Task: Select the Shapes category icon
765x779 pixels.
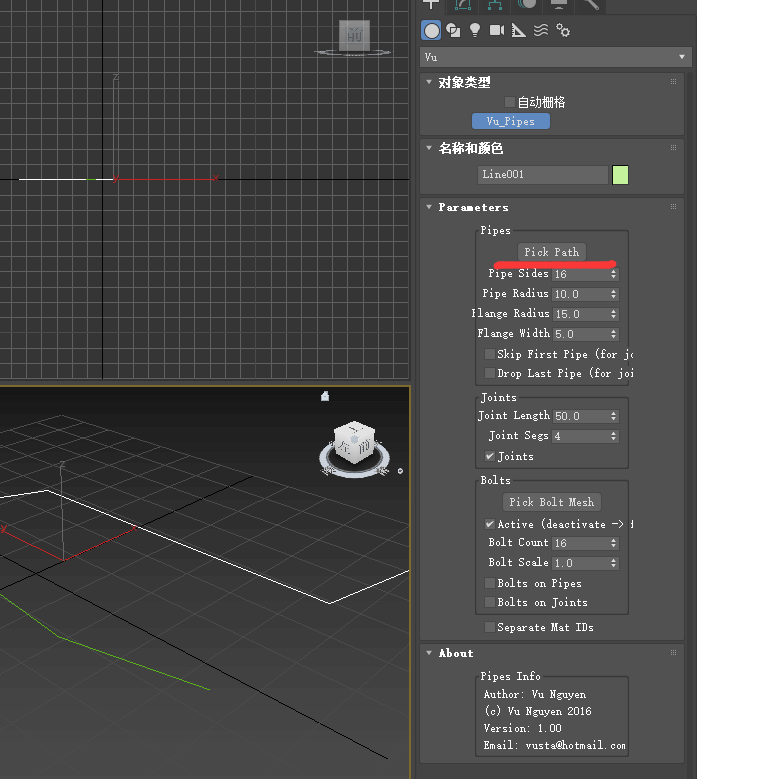Action: (453, 30)
